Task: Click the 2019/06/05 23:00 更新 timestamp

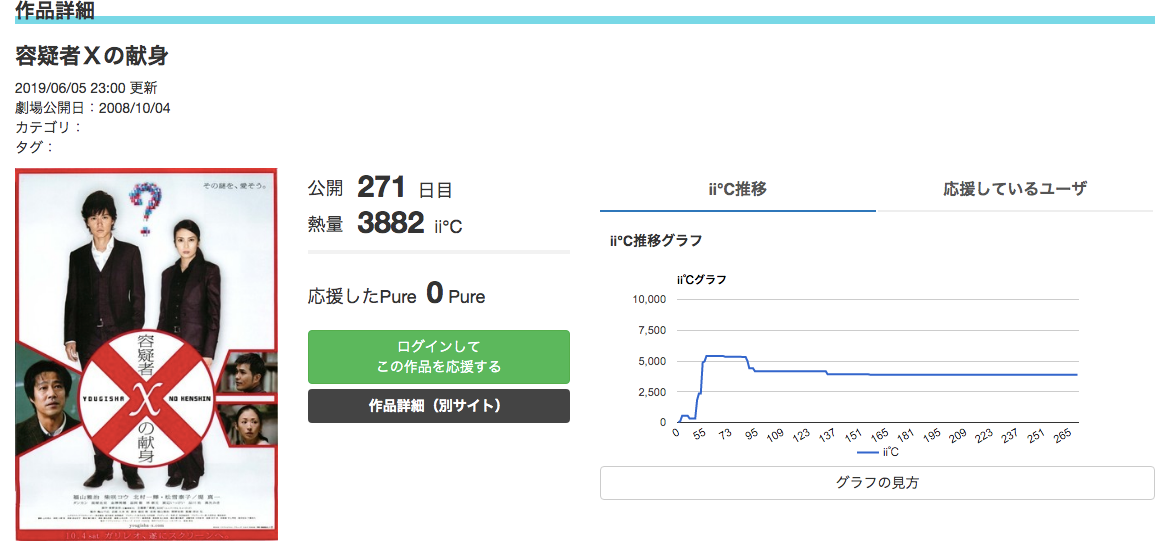Action: pyautogui.click(x=86, y=89)
